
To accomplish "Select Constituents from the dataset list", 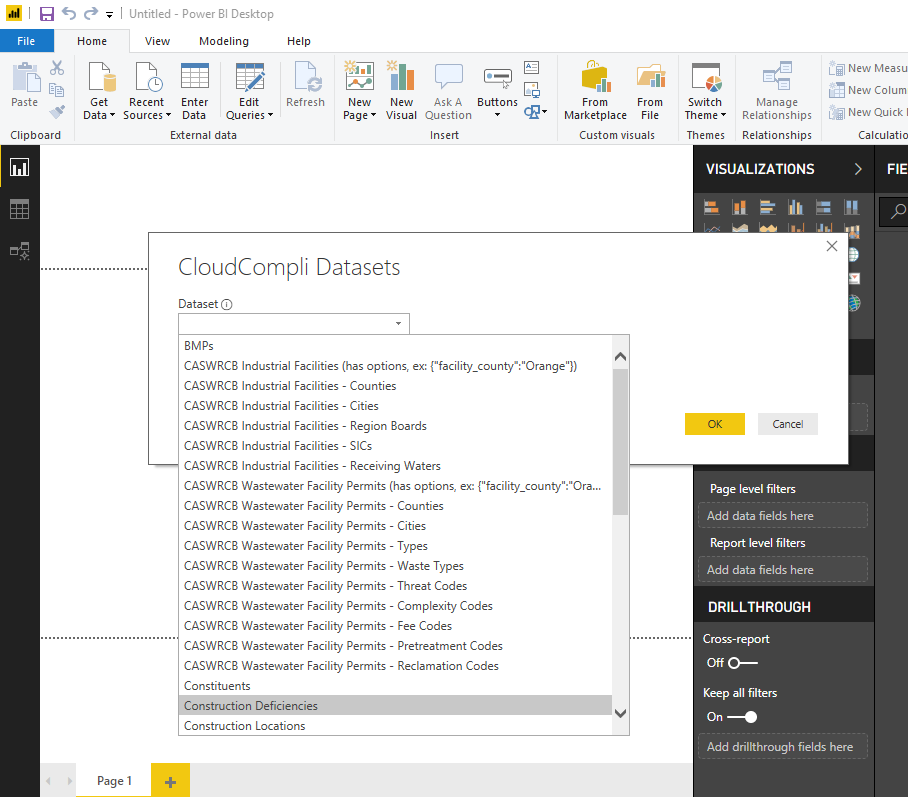I will pos(395,686).
